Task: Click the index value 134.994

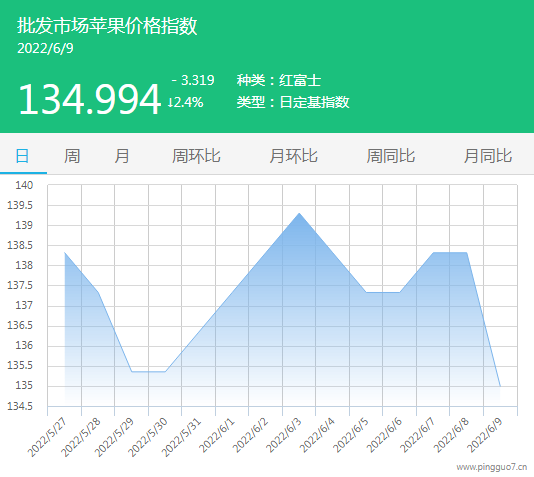Action: 89,99
